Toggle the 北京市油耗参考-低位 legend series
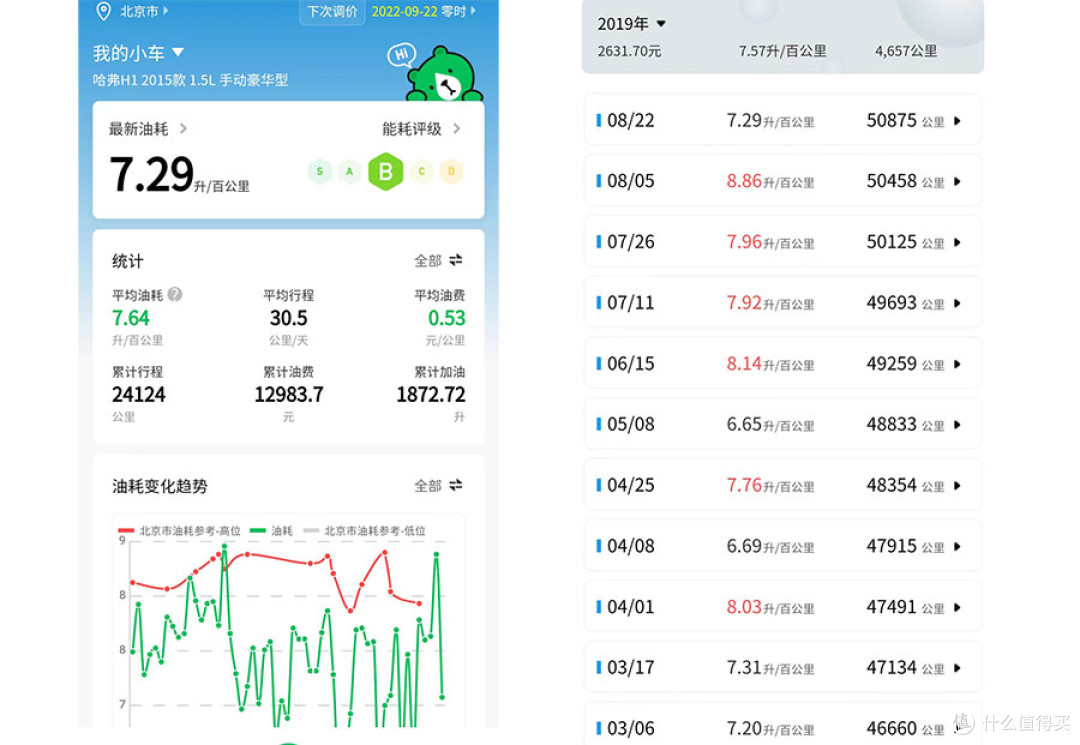The image size is (1080, 745). (364, 531)
